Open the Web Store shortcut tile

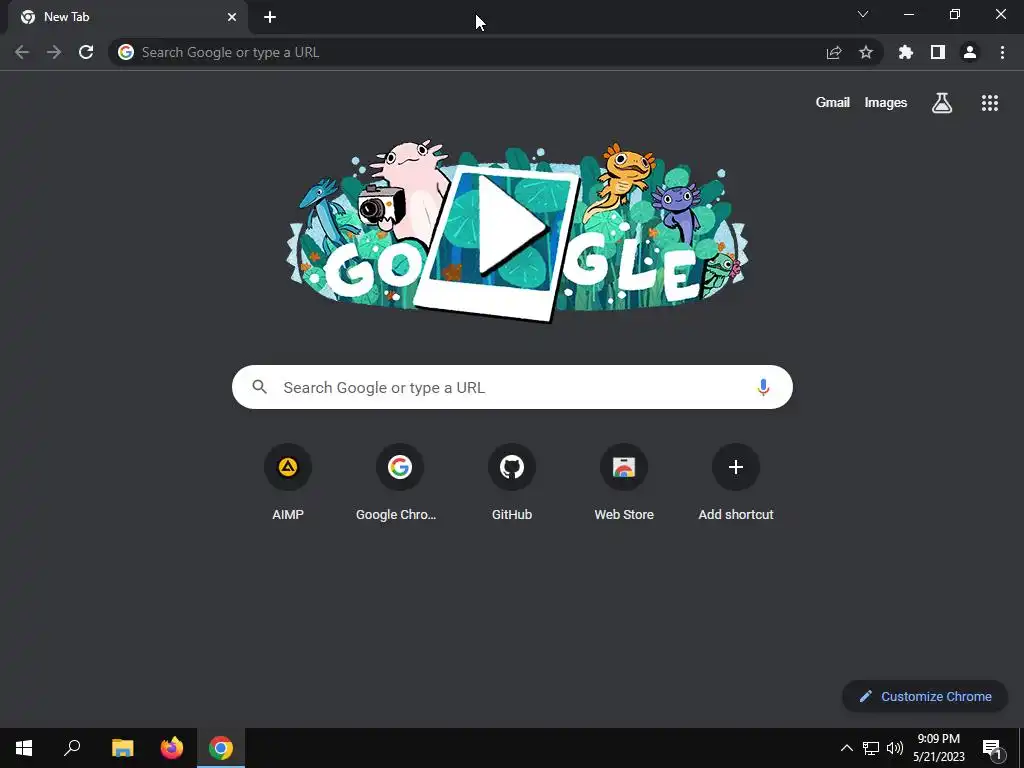(x=624, y=482)
